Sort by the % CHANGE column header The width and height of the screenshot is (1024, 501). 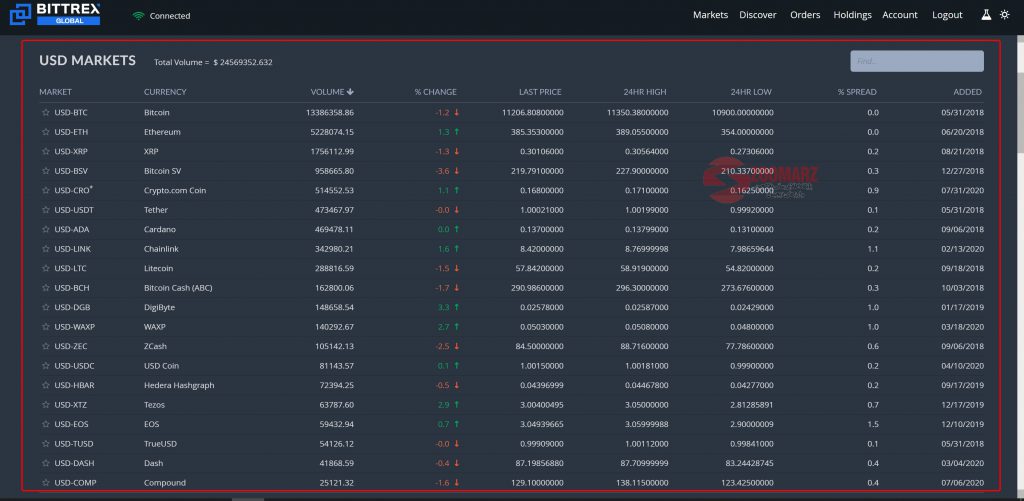pos(436,92)
